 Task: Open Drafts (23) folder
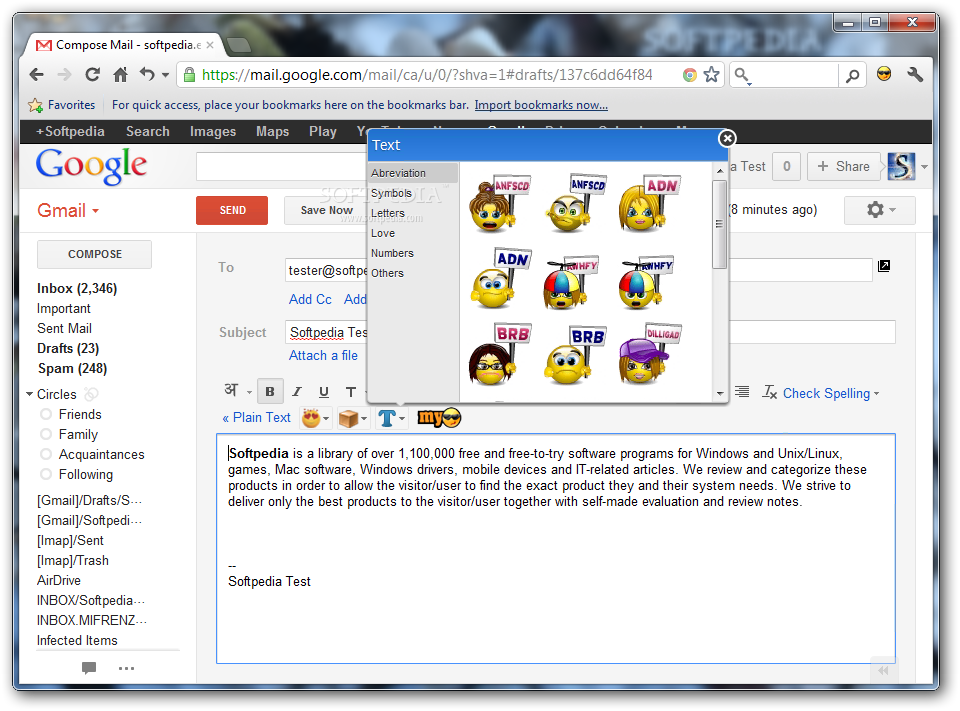[67, 348]
